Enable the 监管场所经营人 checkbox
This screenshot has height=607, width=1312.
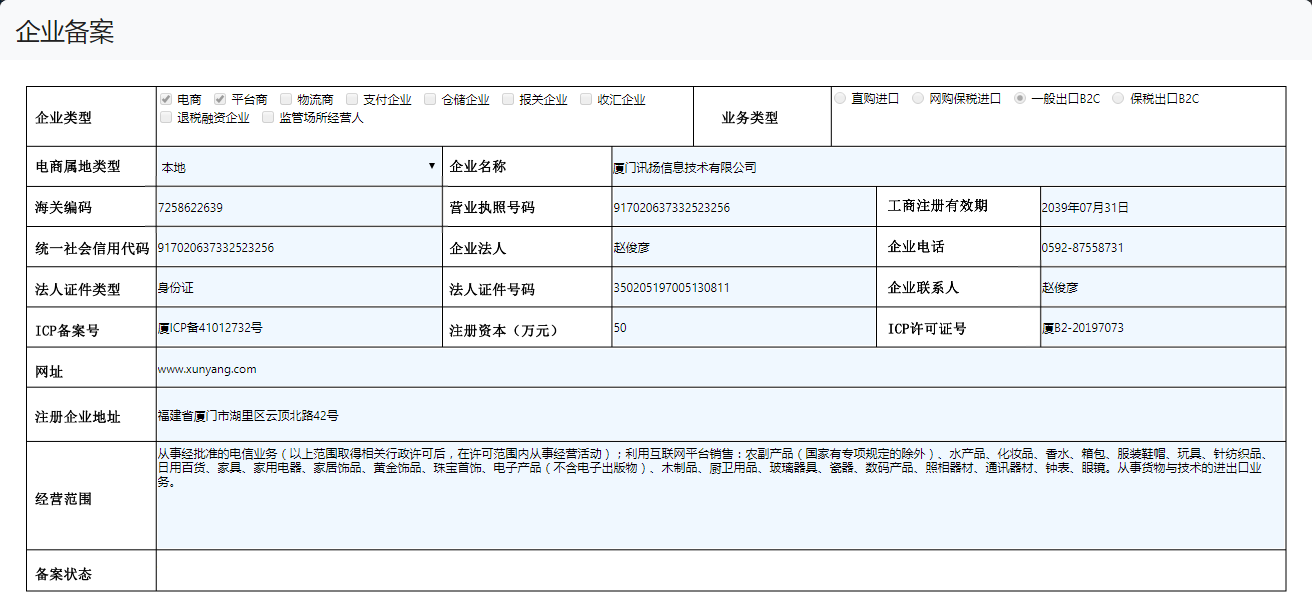[267, 117]
